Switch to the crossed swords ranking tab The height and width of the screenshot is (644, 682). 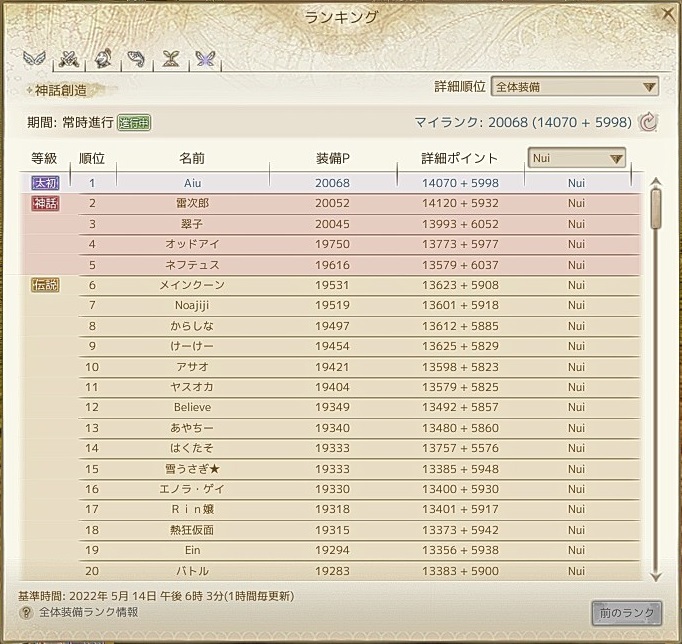[68, 60]
